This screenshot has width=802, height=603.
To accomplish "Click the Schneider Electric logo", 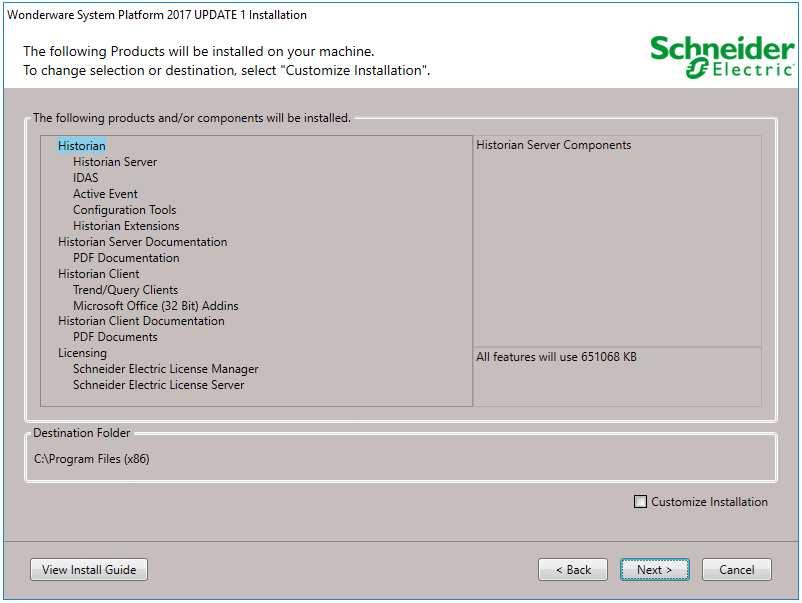I will coord(722,56).
